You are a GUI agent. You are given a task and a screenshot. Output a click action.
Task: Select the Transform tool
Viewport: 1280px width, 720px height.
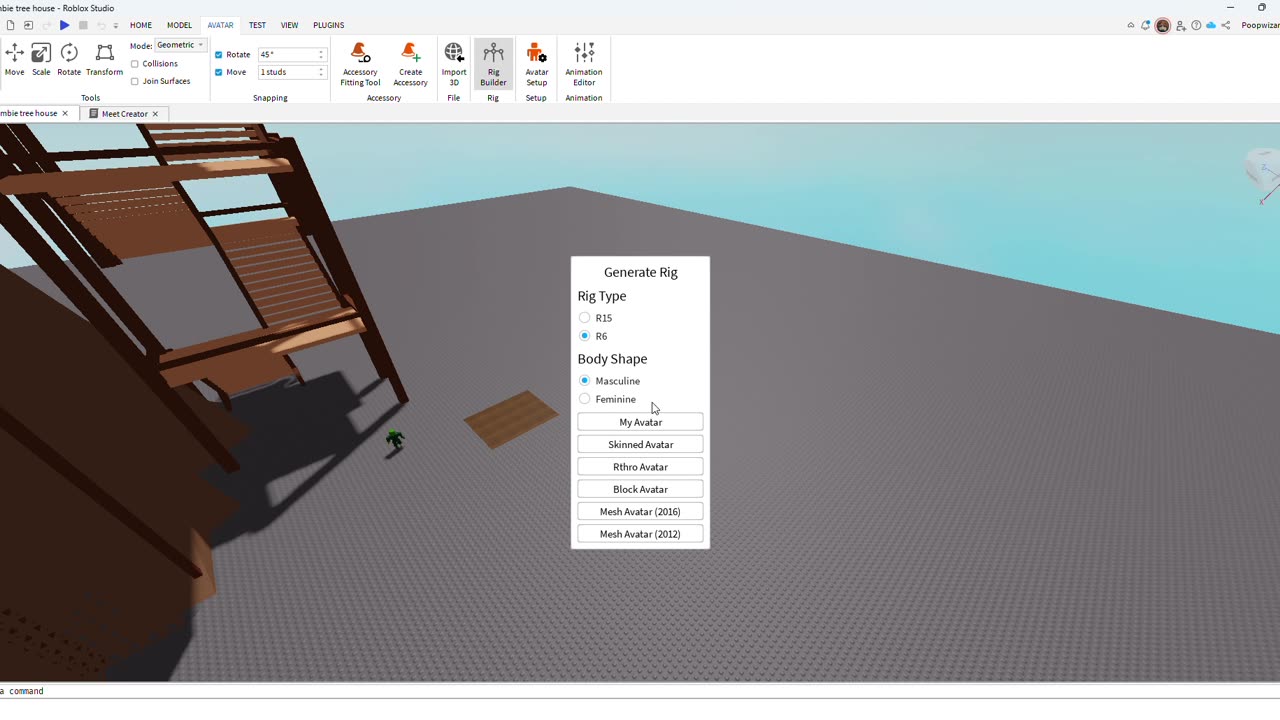104,60
